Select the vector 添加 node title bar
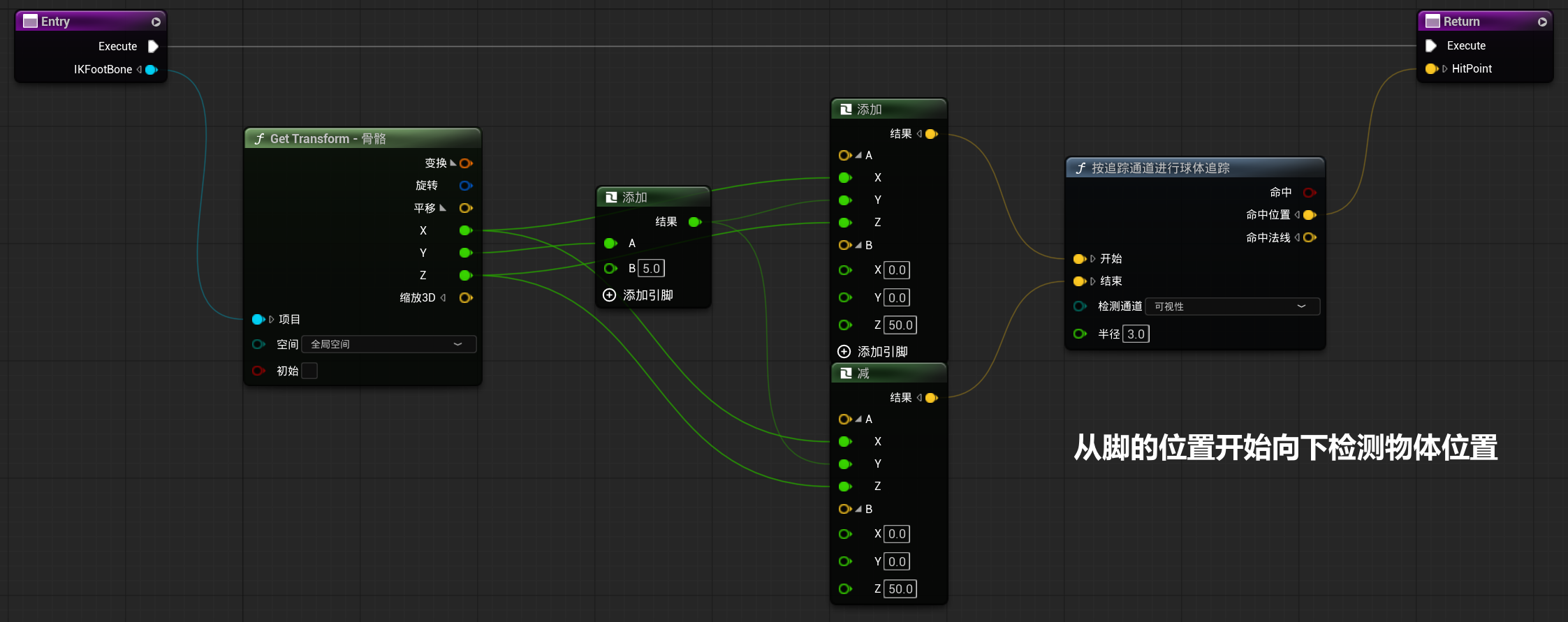Image resolution: width=1568 pixels, height=622 pixels. click(x=889, y=110)
